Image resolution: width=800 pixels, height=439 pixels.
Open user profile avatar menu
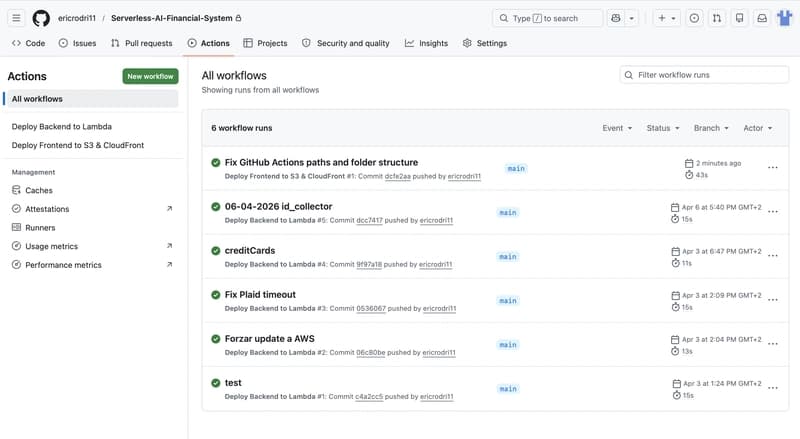click(785, 18)
